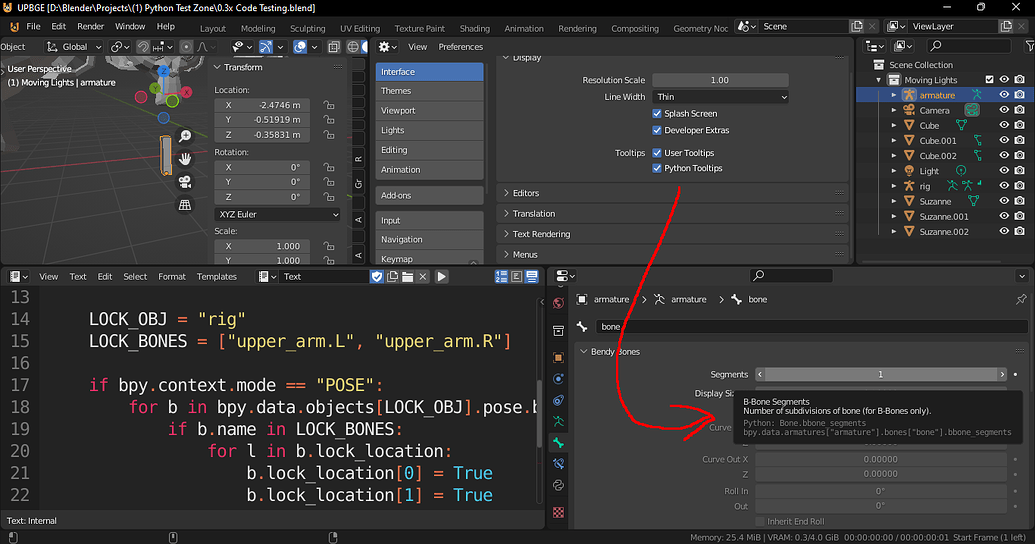Hide Suzanne.002 in viewport via eye icon

coord(1004,232)
